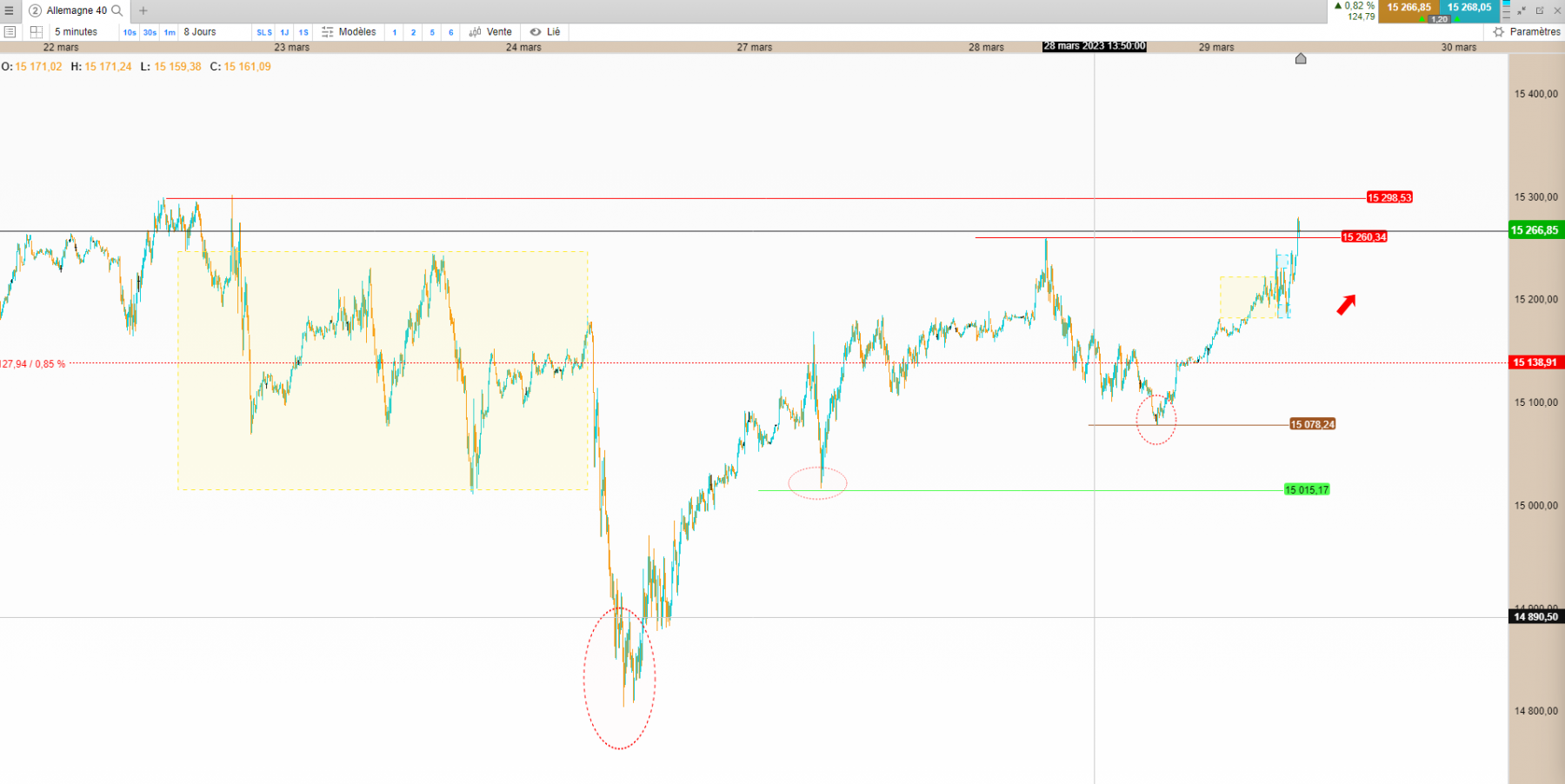
Task: Open the Modèles templates icon
Action: [328, 31]
